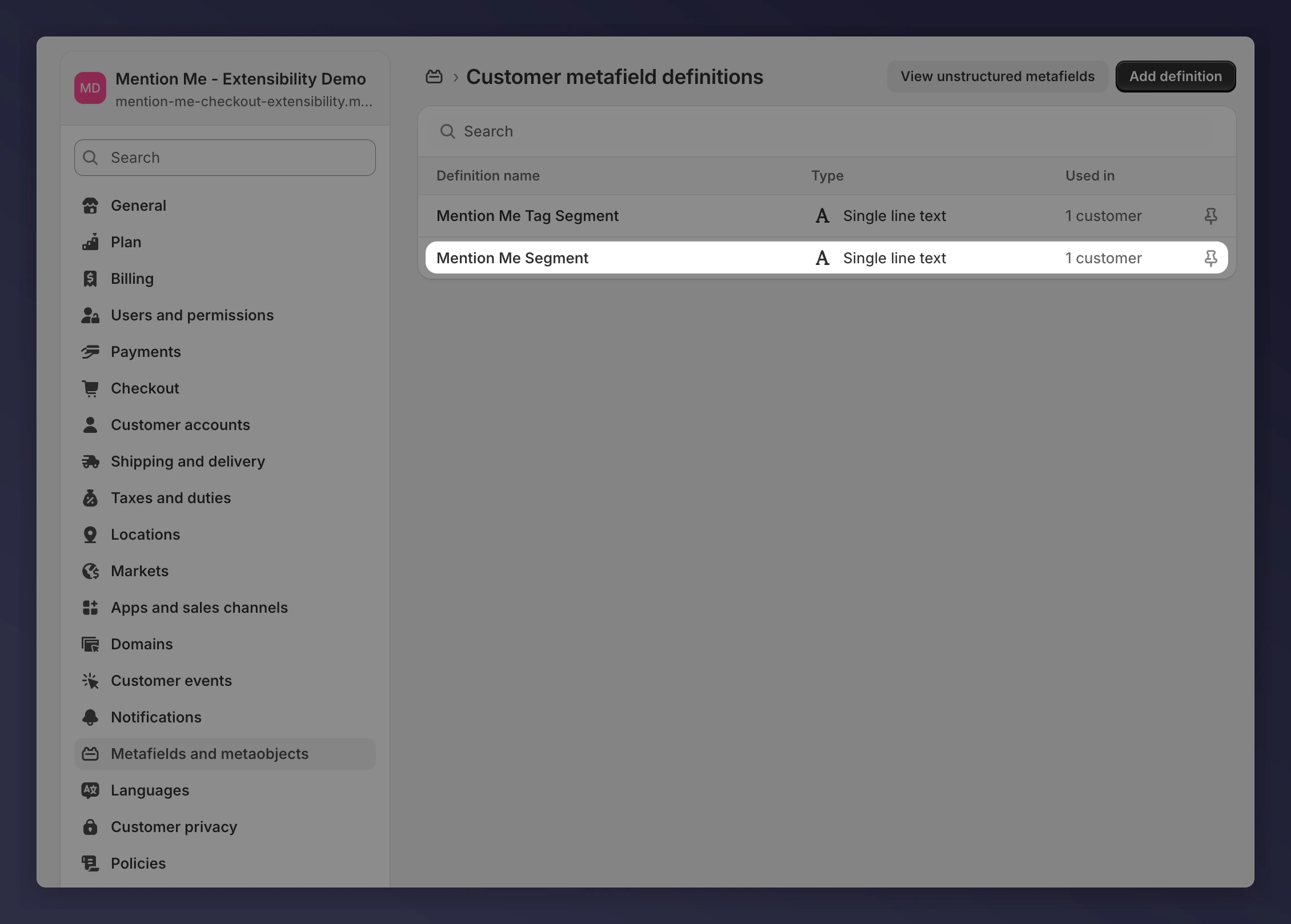
Task: Select Payments in the sidebar
Action: [225, 352]
